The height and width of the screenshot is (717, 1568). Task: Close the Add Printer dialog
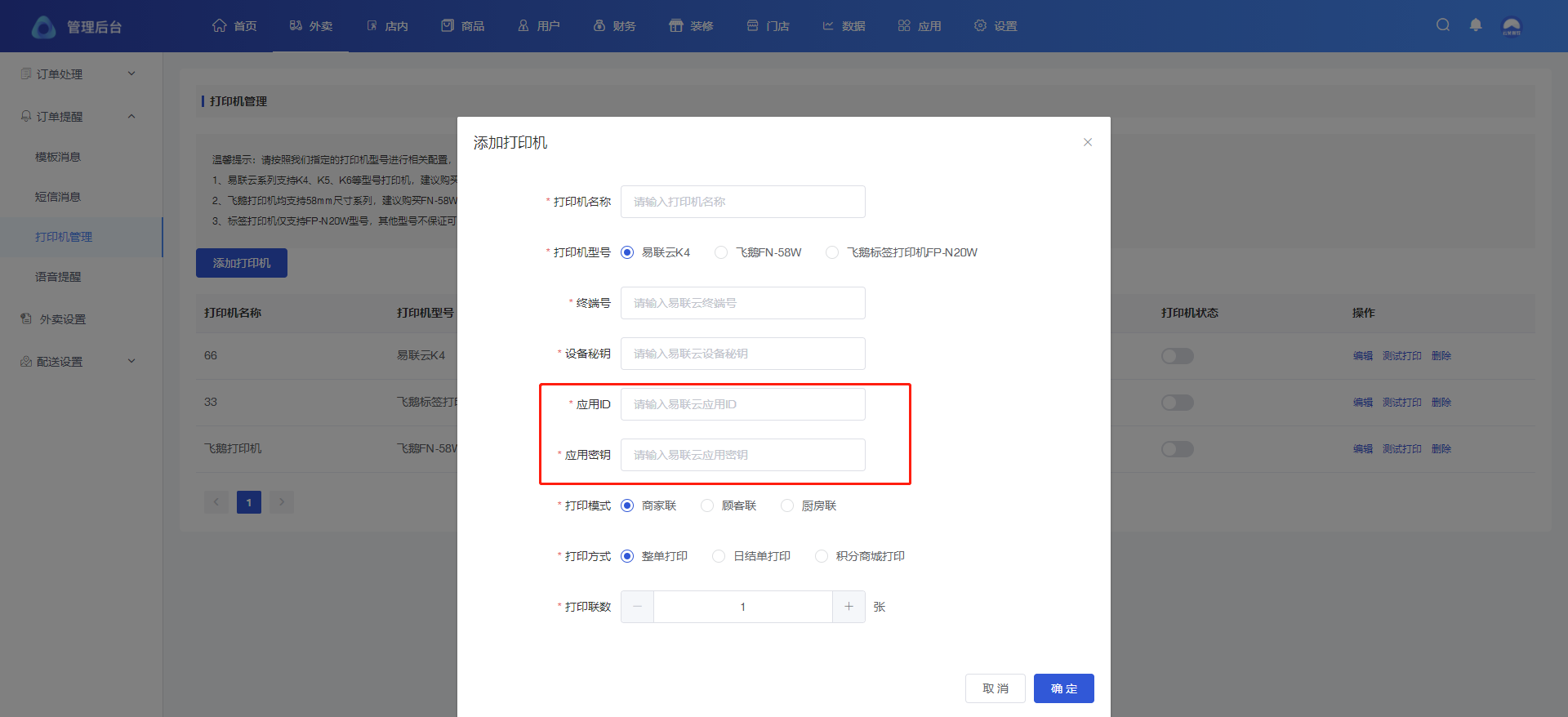point(1087,142)
